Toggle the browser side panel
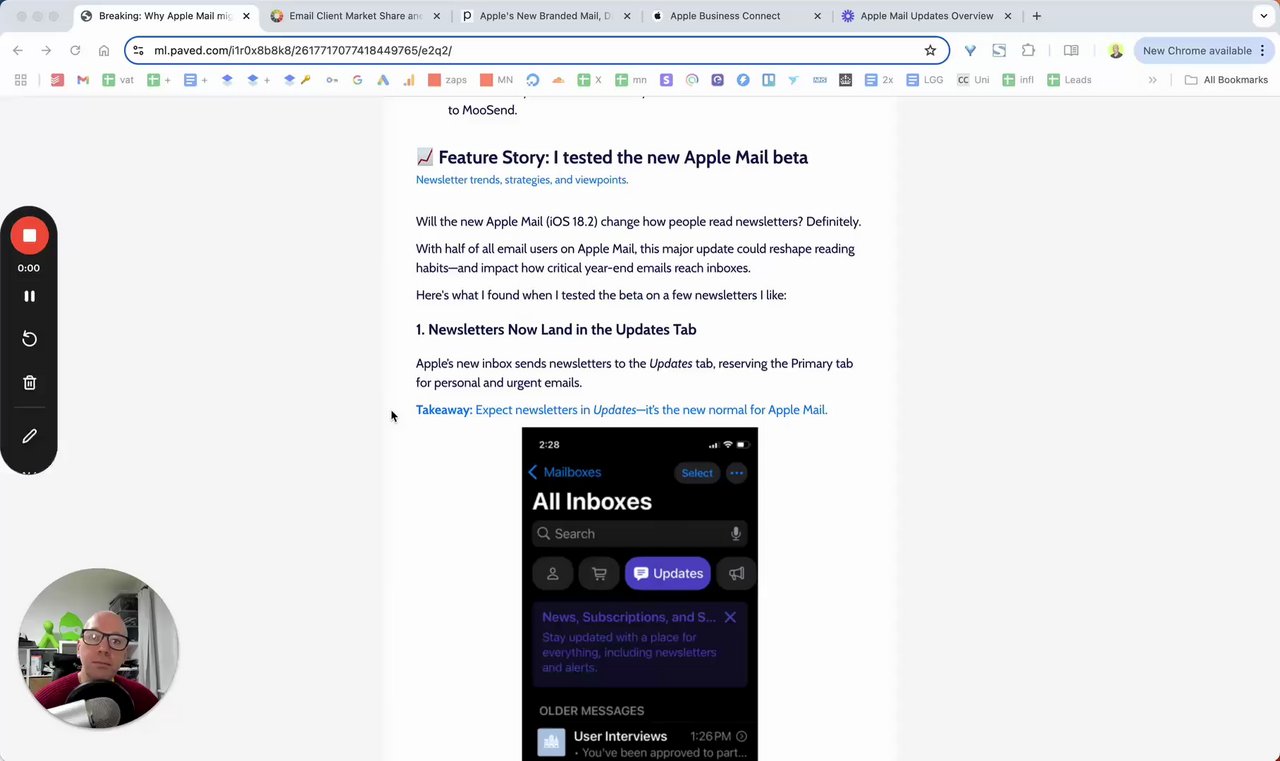 coord(1071,50)
